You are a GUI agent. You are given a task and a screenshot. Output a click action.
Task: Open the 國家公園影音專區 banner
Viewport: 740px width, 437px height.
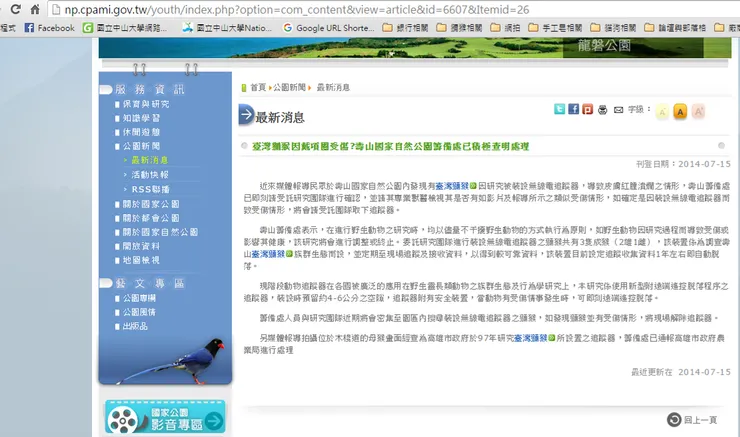[165, 417]
